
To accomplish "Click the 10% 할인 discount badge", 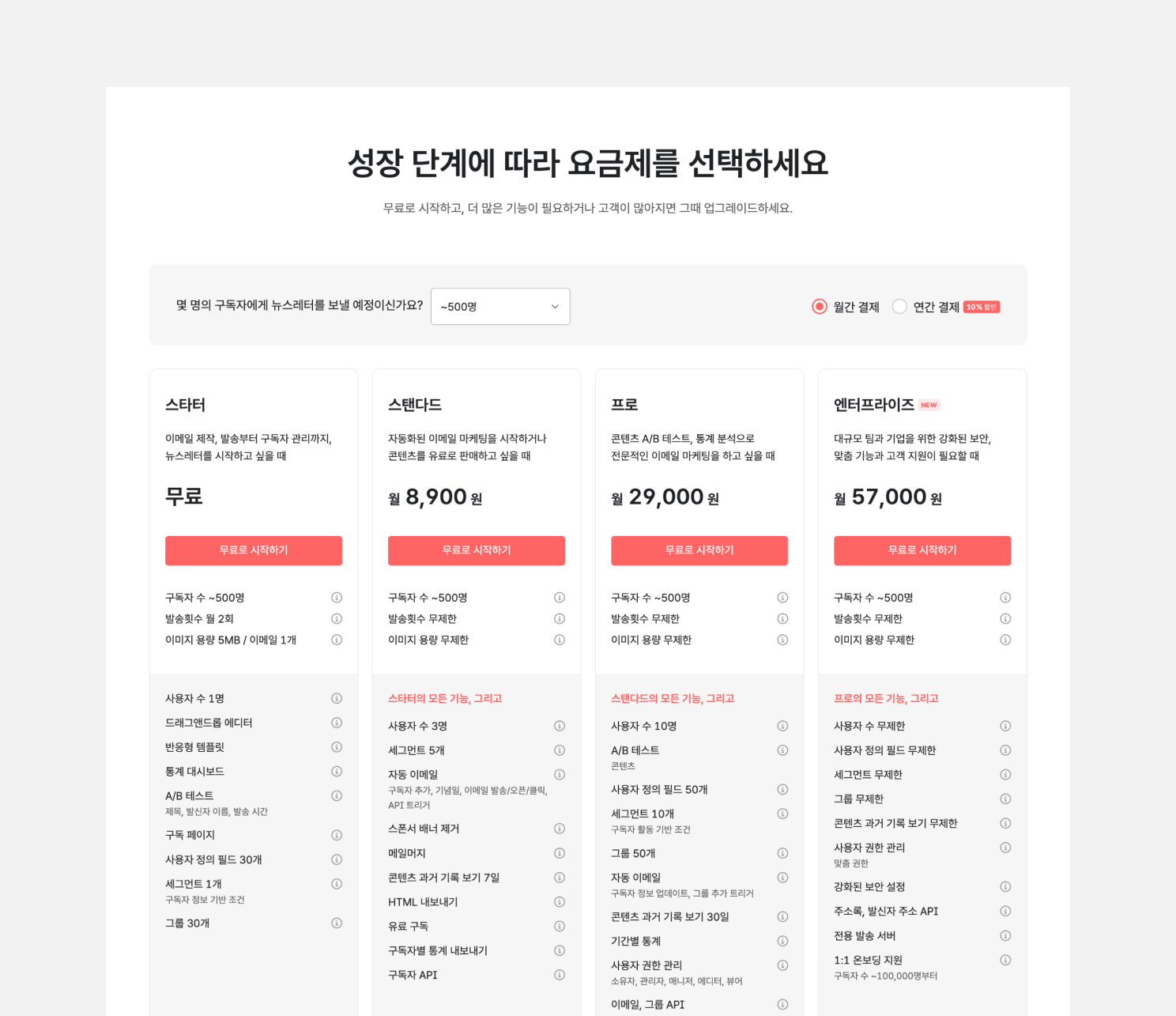I will point(982,307).
